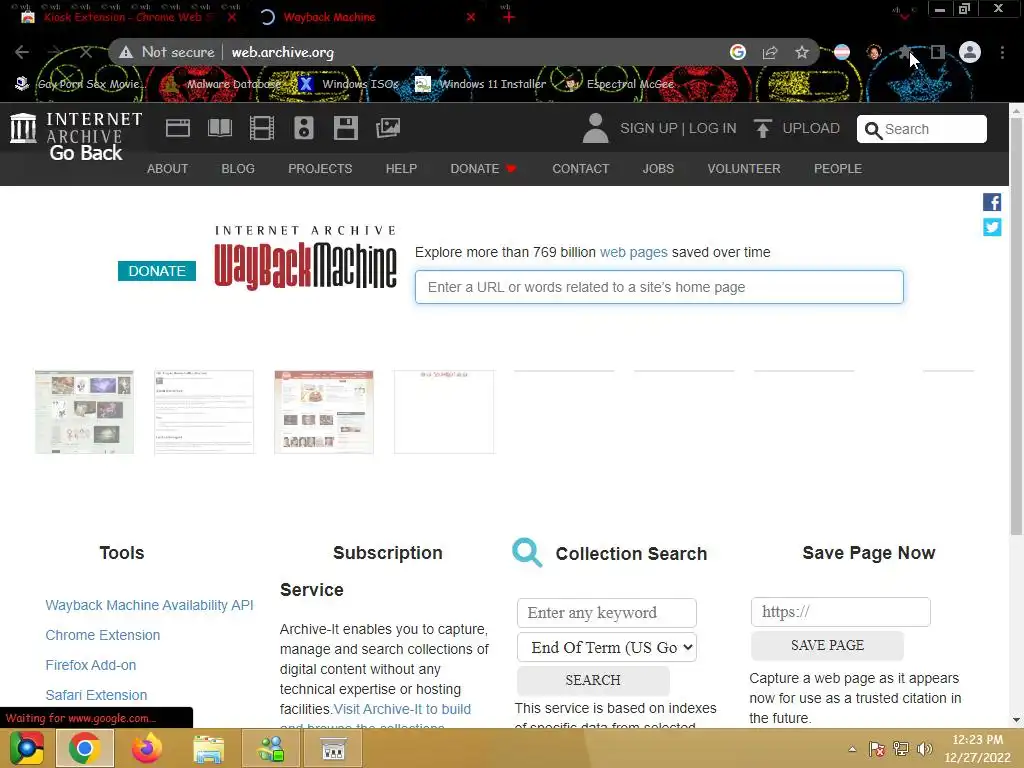Open the BLOG menu item
The image size is (1024, 768).
238,168
